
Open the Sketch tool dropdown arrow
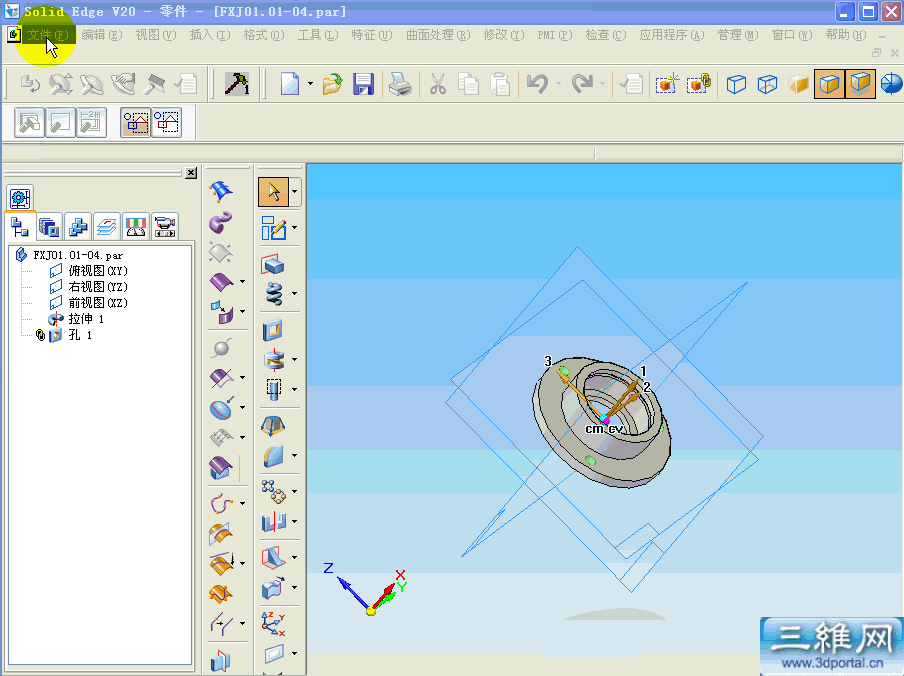pyautogui.click(x=295, y=228)
